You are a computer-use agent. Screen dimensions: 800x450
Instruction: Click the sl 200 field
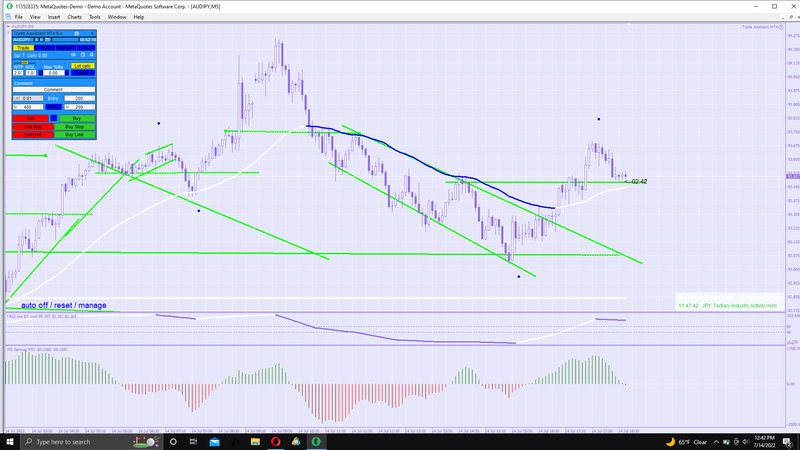[x=80, y=107]
